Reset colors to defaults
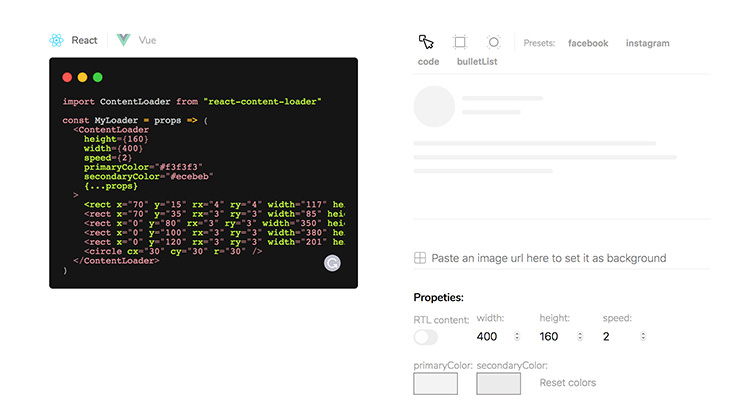 [567, 383]
